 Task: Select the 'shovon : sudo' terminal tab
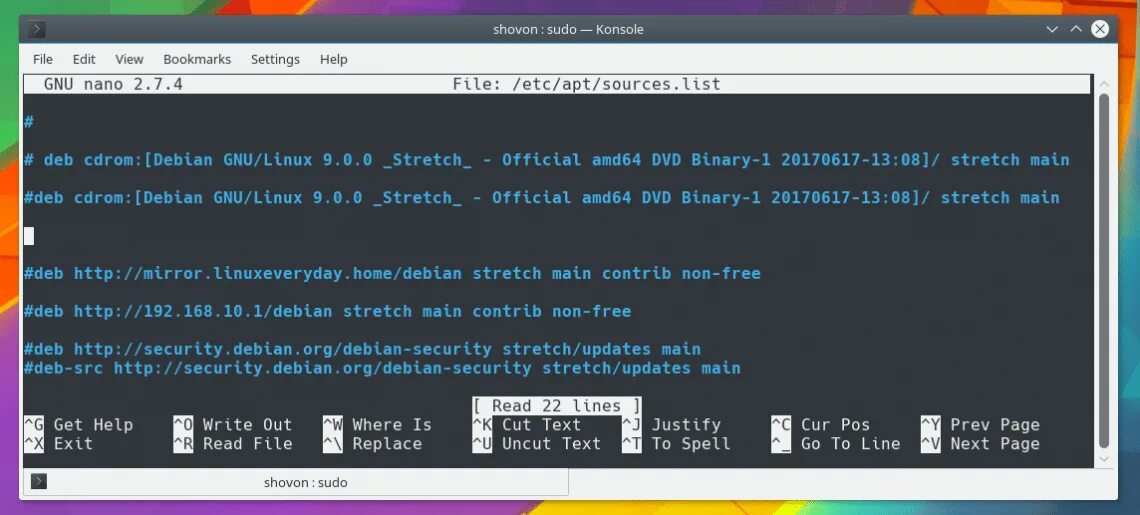coord(296,482)
